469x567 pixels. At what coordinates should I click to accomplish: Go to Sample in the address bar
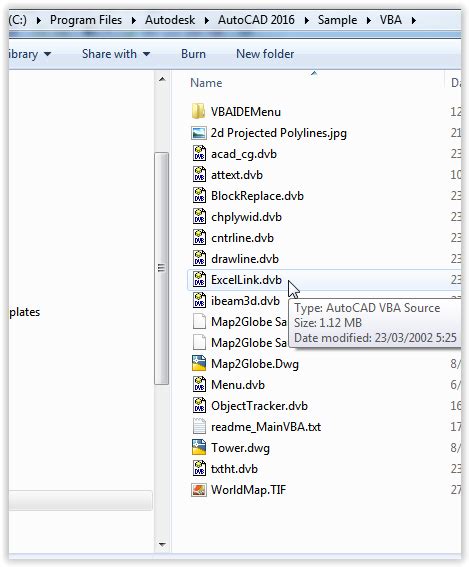[x=337, y=20]
